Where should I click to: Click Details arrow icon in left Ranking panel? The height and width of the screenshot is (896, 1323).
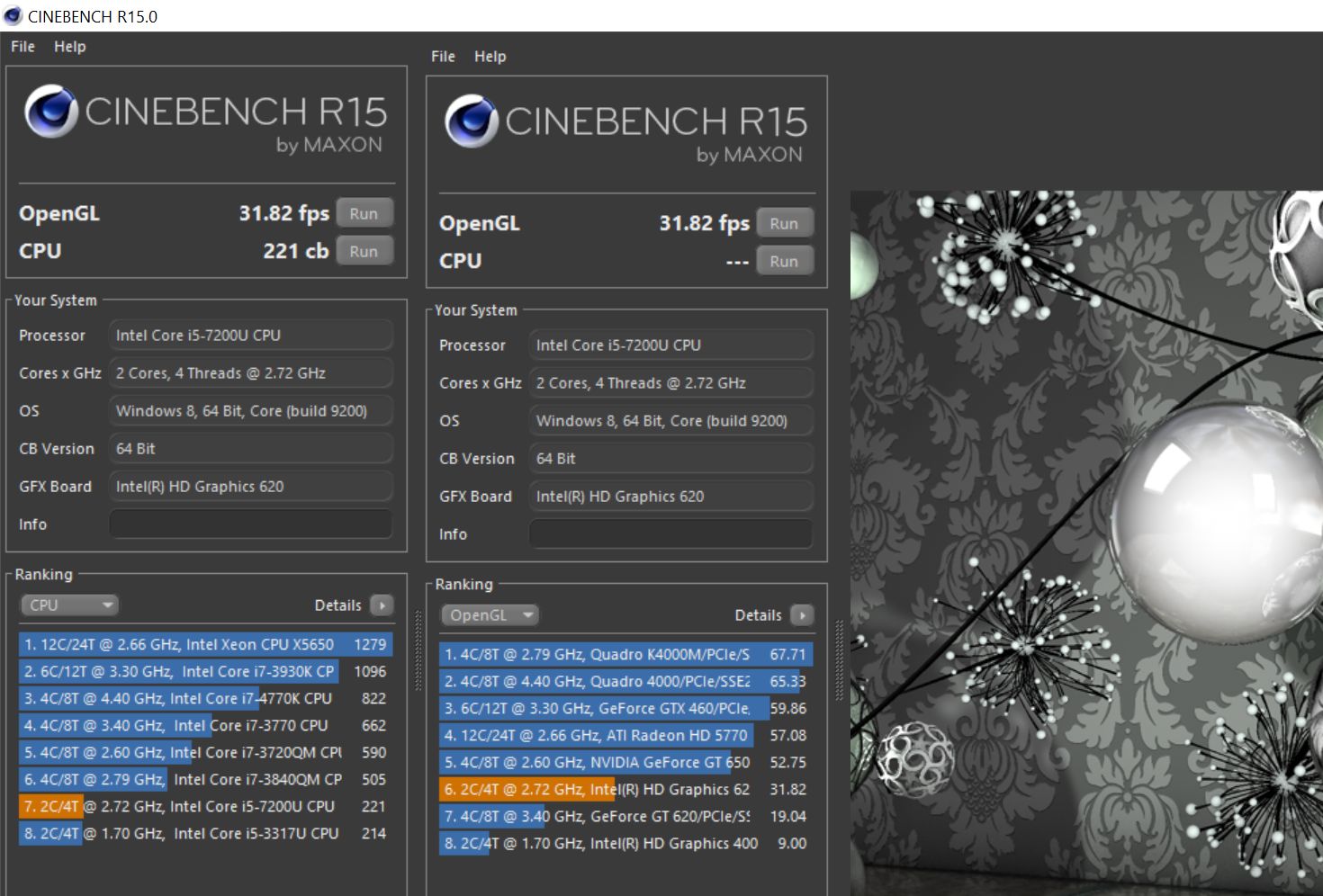[x=382, y=605]
